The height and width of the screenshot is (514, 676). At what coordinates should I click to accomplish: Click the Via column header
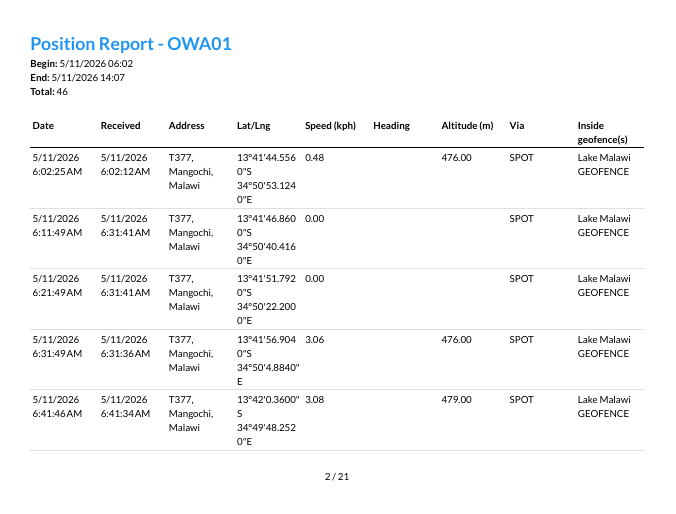pos(516,125)
